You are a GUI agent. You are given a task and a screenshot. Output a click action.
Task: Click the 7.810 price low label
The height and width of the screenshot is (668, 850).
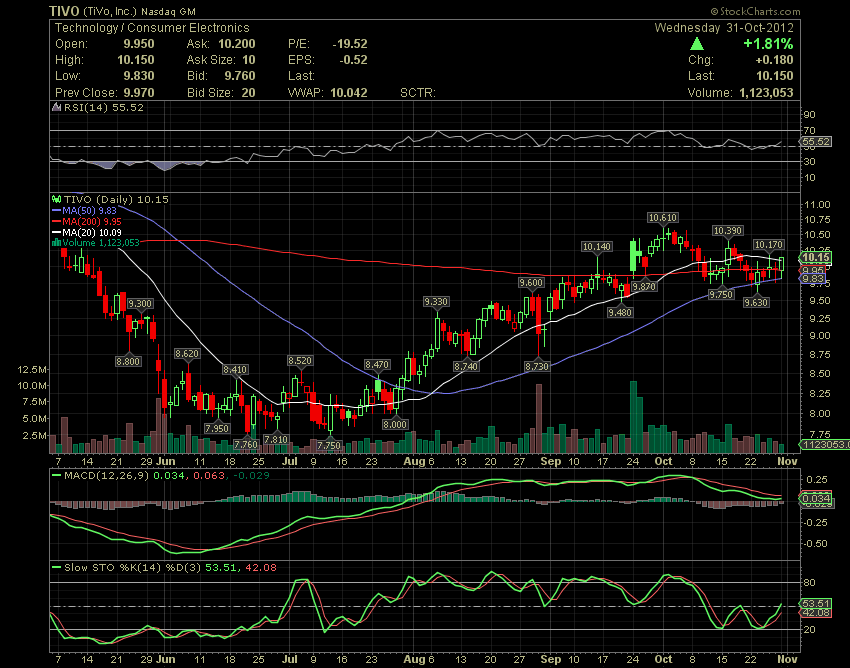(275, 439)
